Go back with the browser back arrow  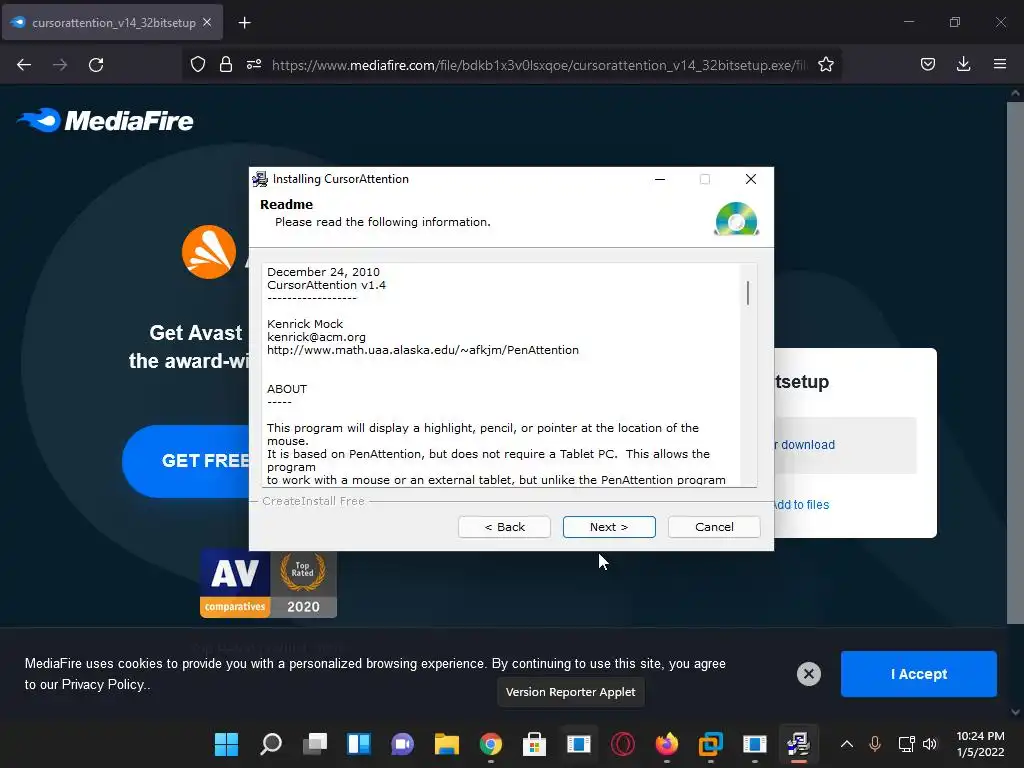click(x=24, y=65)
